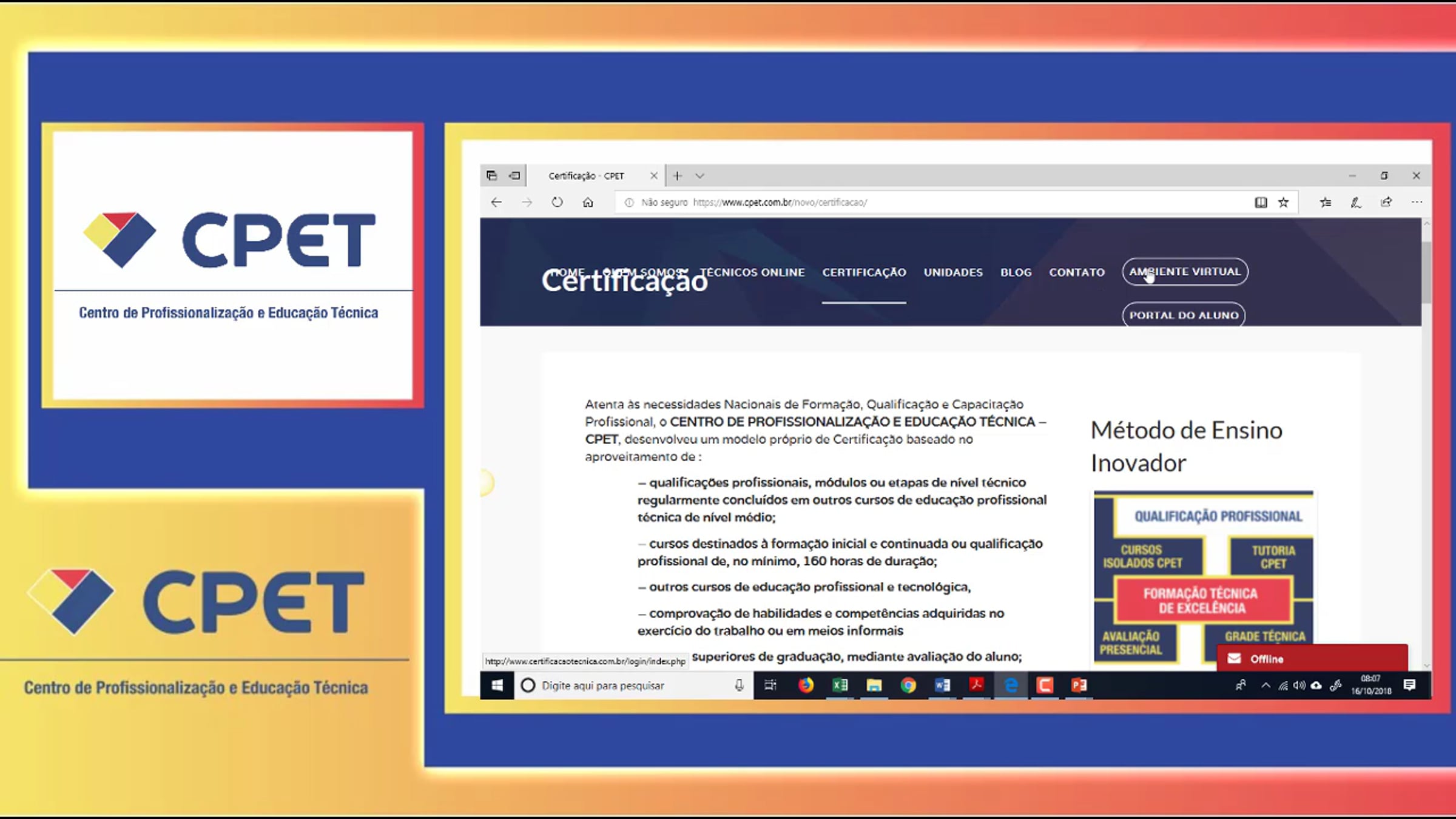Screen dimensions: 1456x819
Task: Open the site info icon beside 'Não seguro'
Action: 629,203
